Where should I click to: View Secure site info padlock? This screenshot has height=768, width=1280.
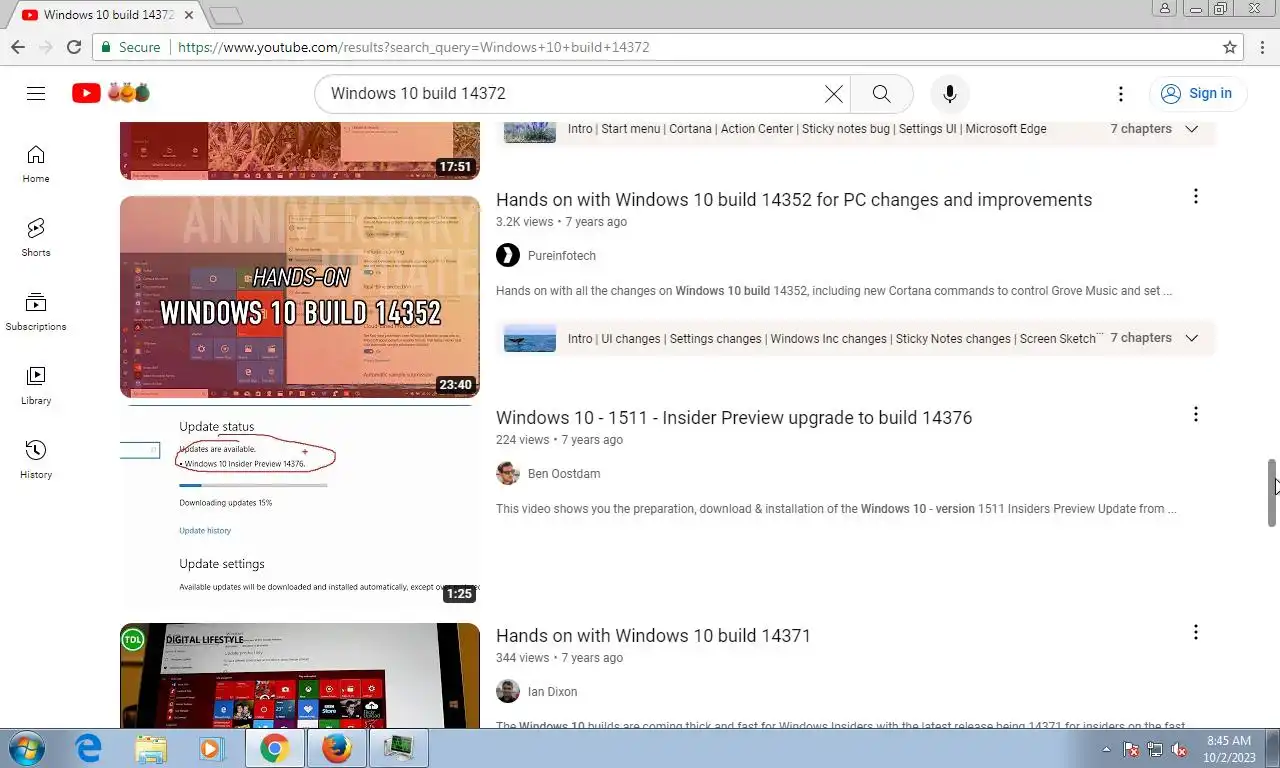[107, 47]
